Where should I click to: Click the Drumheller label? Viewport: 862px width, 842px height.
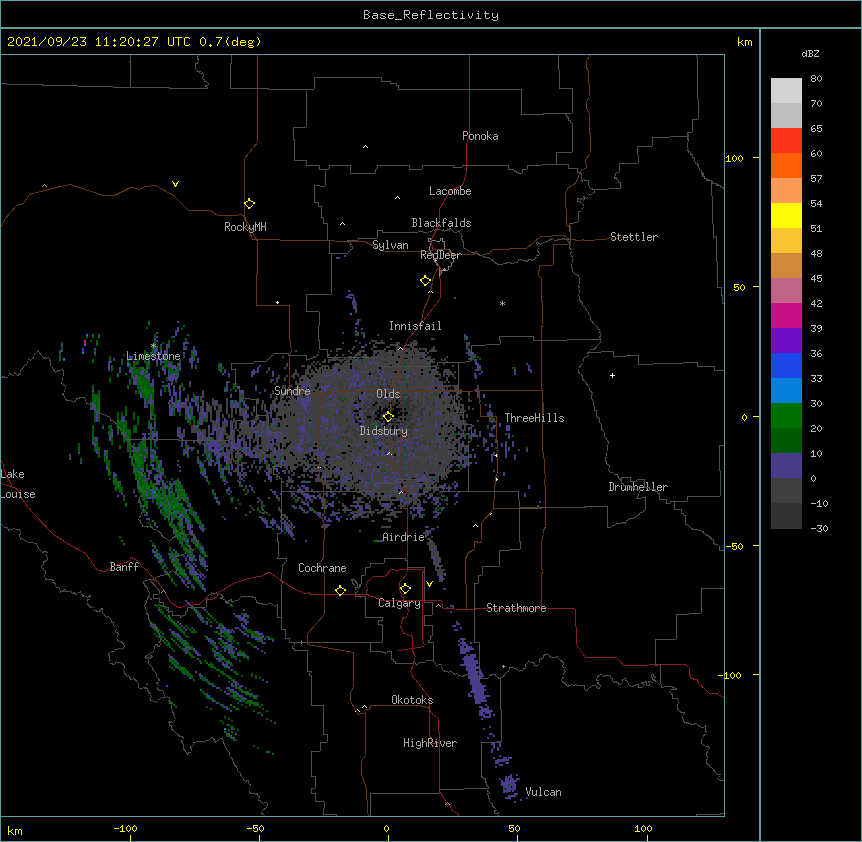tap(638, 487)
